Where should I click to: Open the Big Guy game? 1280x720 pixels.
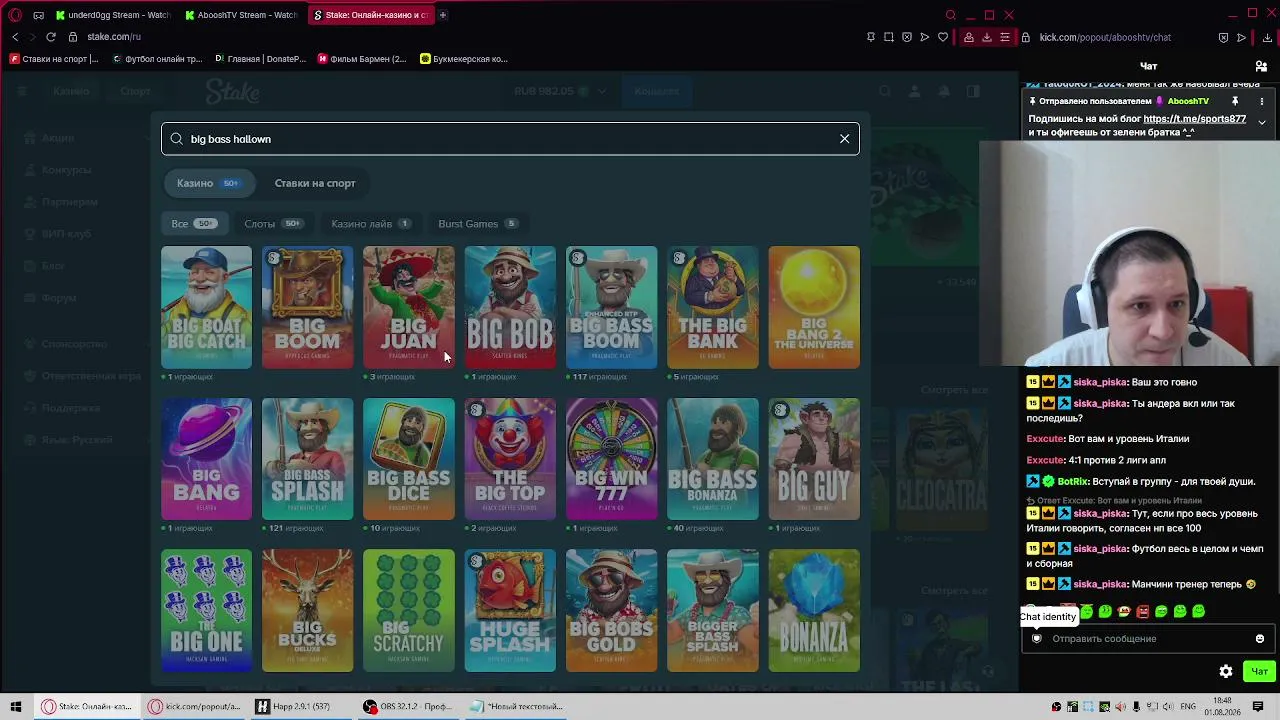814,459
